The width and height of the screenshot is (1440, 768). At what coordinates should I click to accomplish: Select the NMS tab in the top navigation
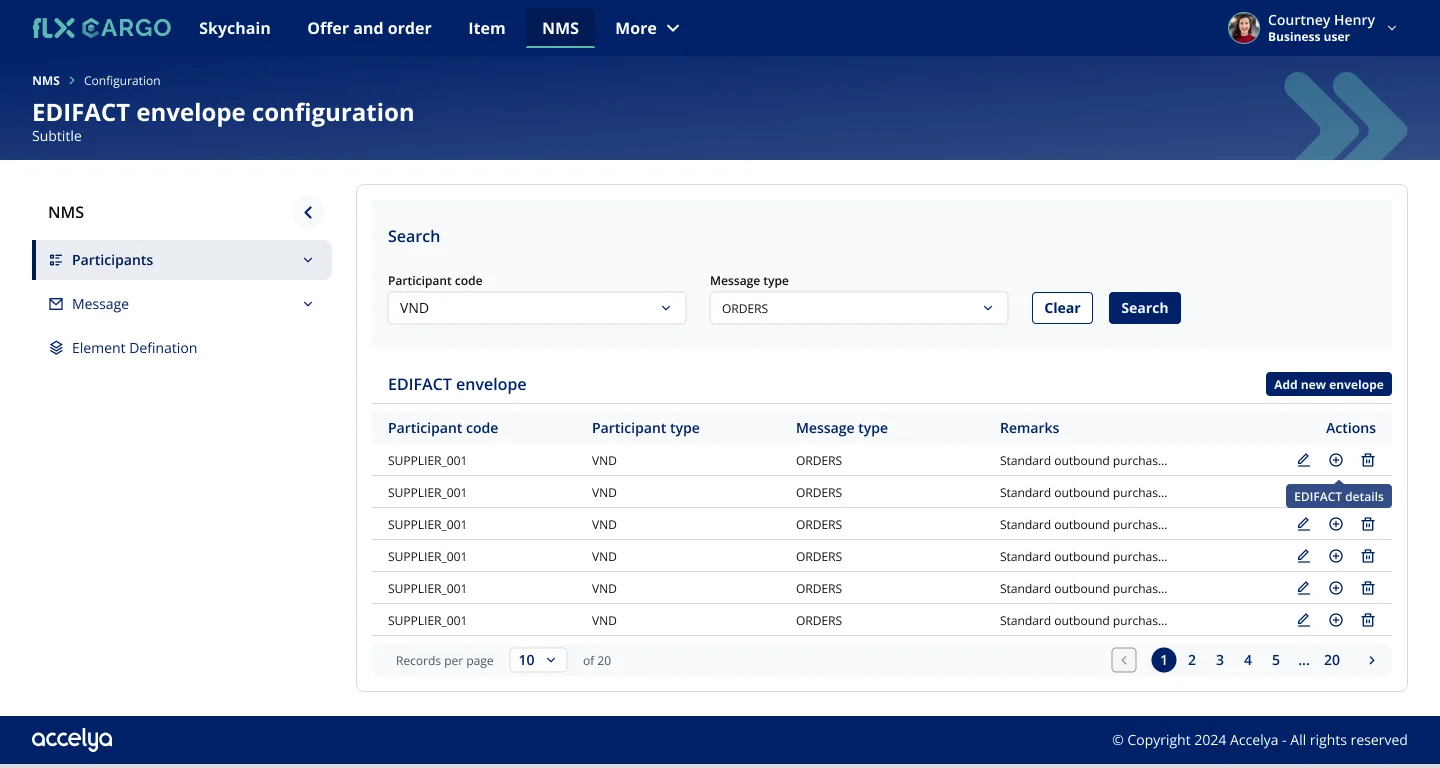pos(560,28)
